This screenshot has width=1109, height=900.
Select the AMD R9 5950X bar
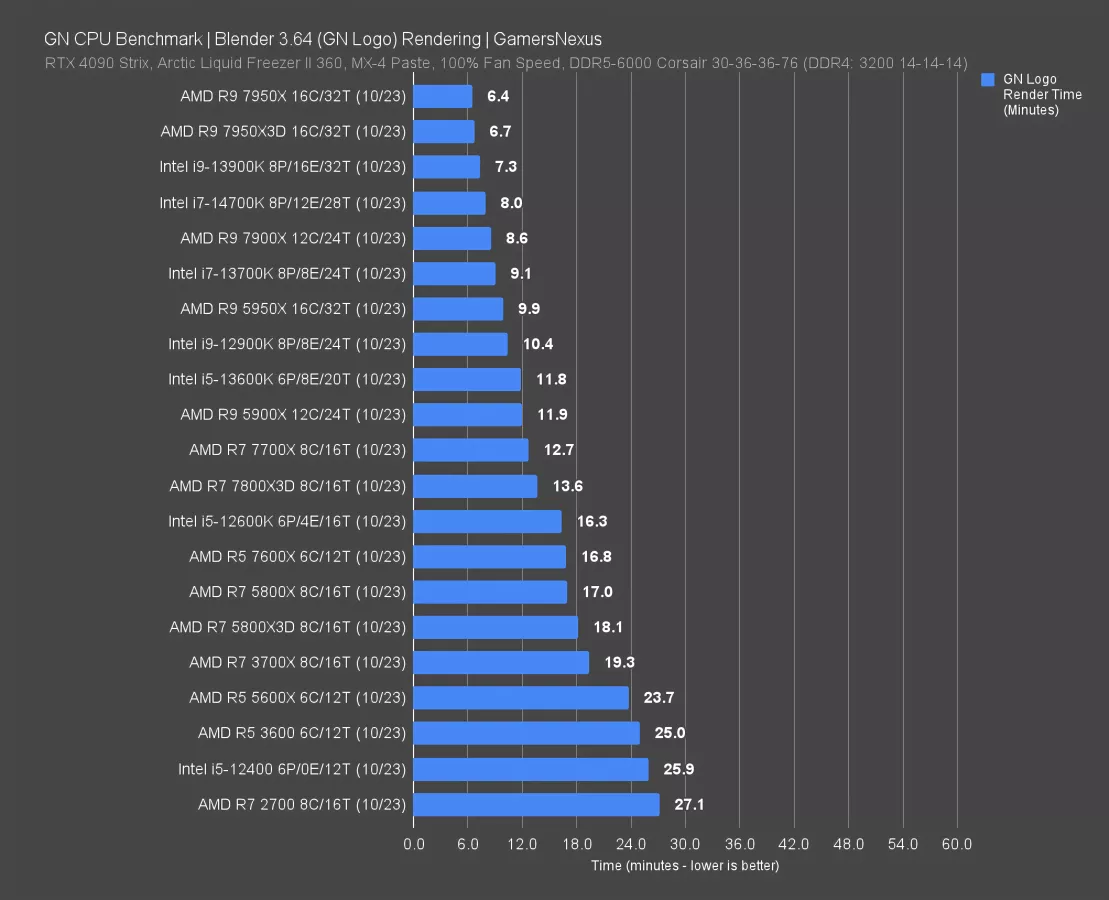tap(458, 309)
